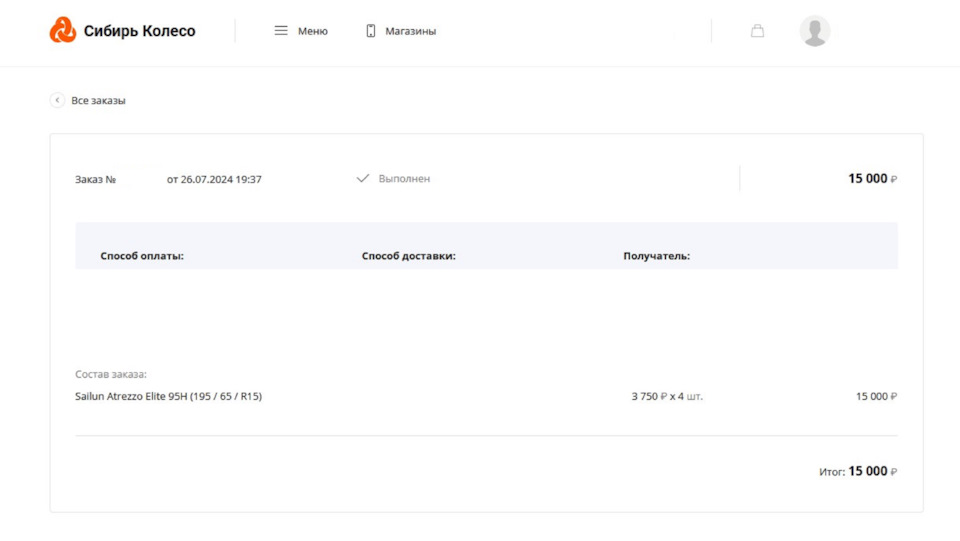Open the Меню navigation item

[312, 31]
